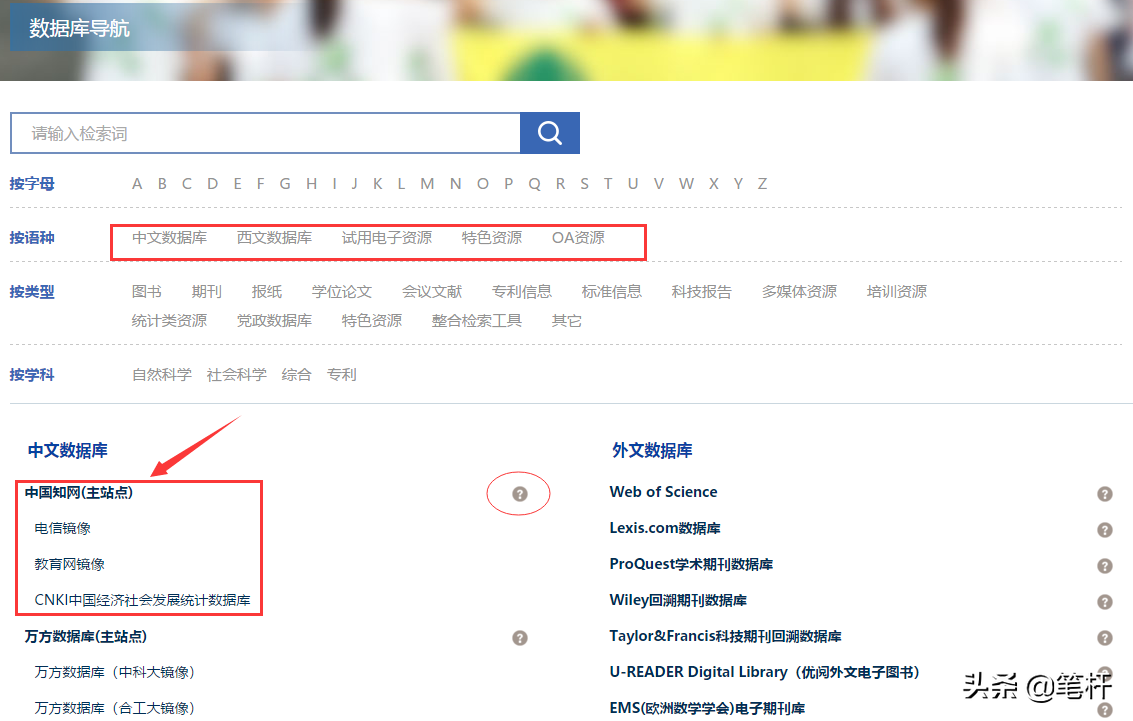Image resolution: width=1133 pixels, height=721 pixels.
Task: Select 西文数据库 language filter
Action: (x=274, y=238)
